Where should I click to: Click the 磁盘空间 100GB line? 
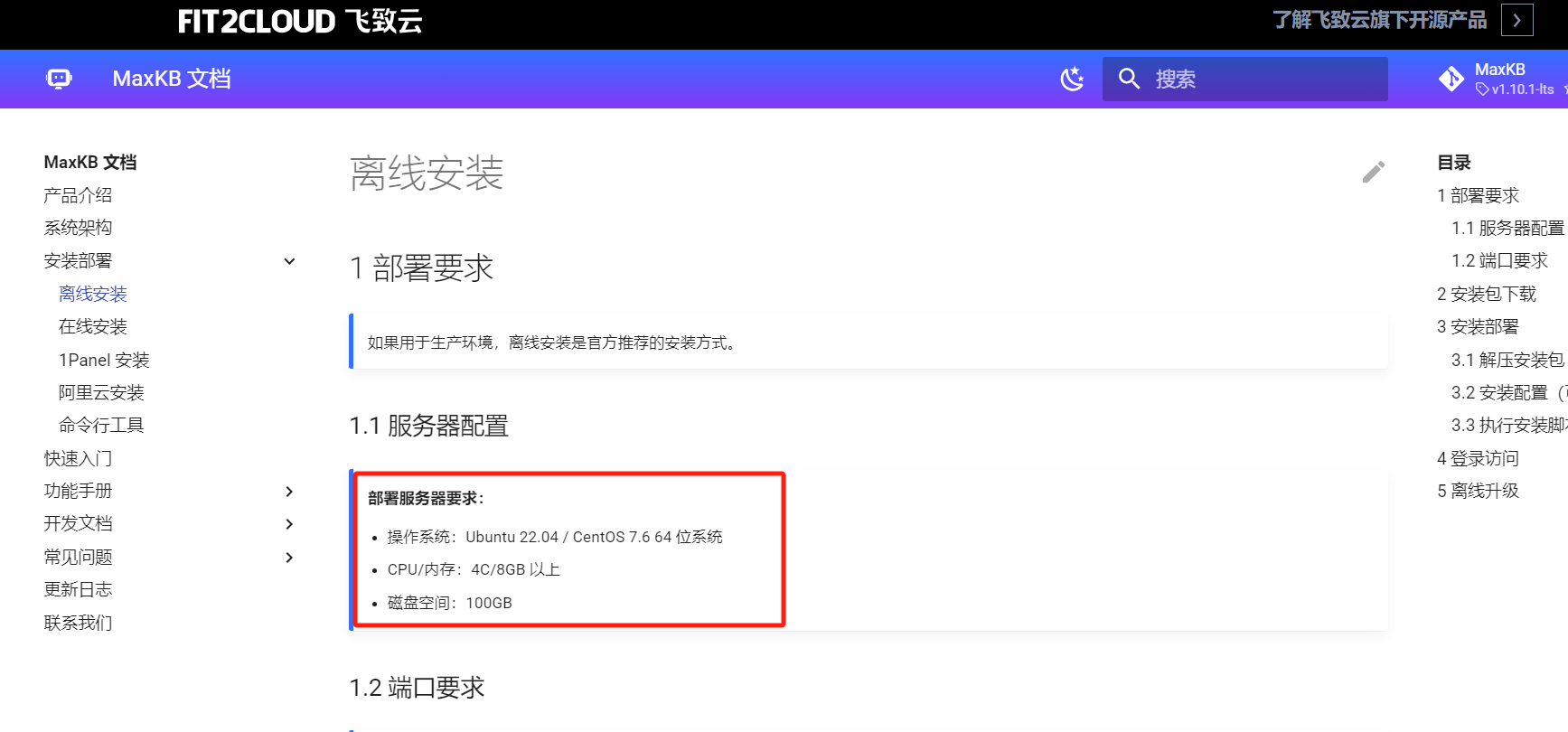click(449, 603)
